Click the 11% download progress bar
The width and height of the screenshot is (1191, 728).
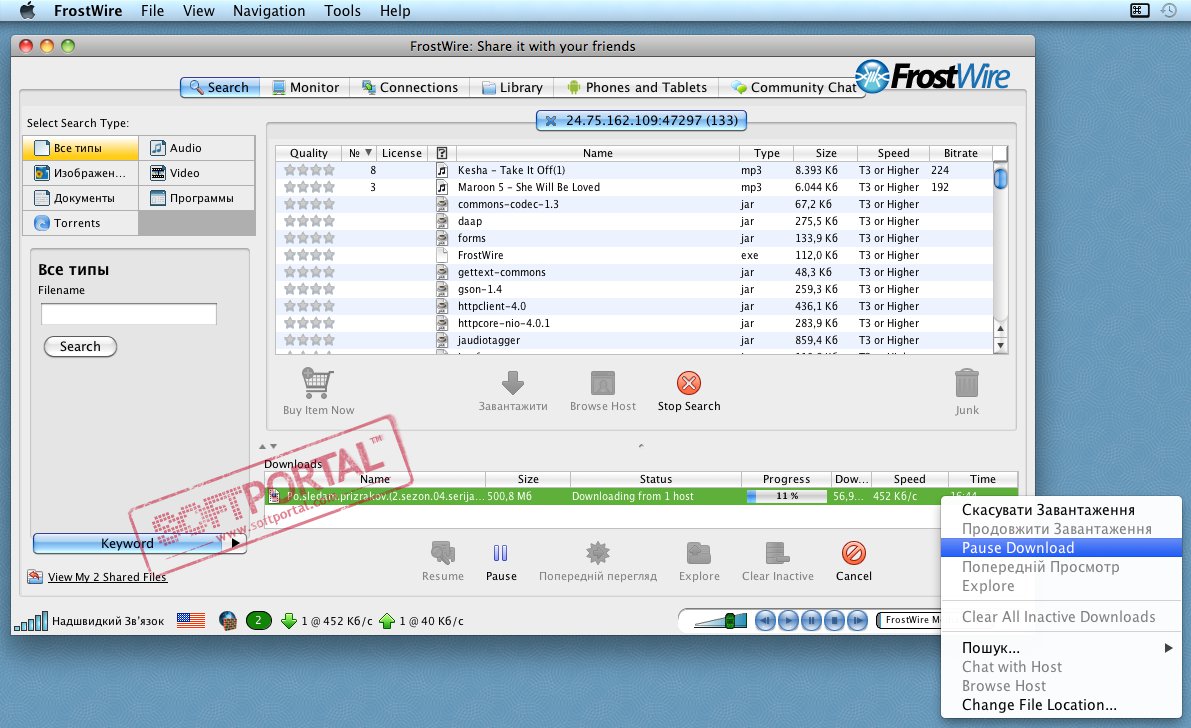787,496
